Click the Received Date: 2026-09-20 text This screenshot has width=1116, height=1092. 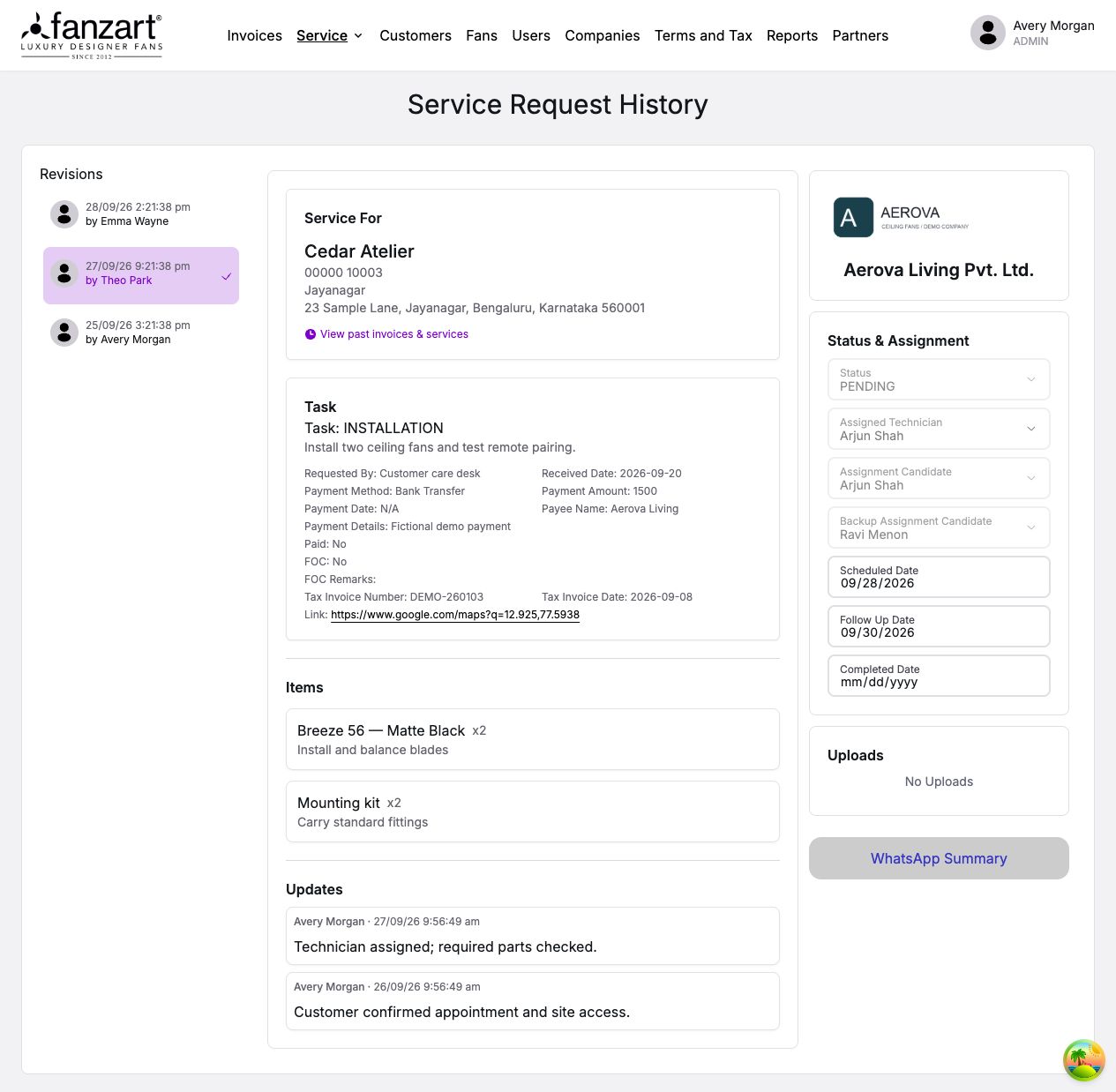[611, 474]
